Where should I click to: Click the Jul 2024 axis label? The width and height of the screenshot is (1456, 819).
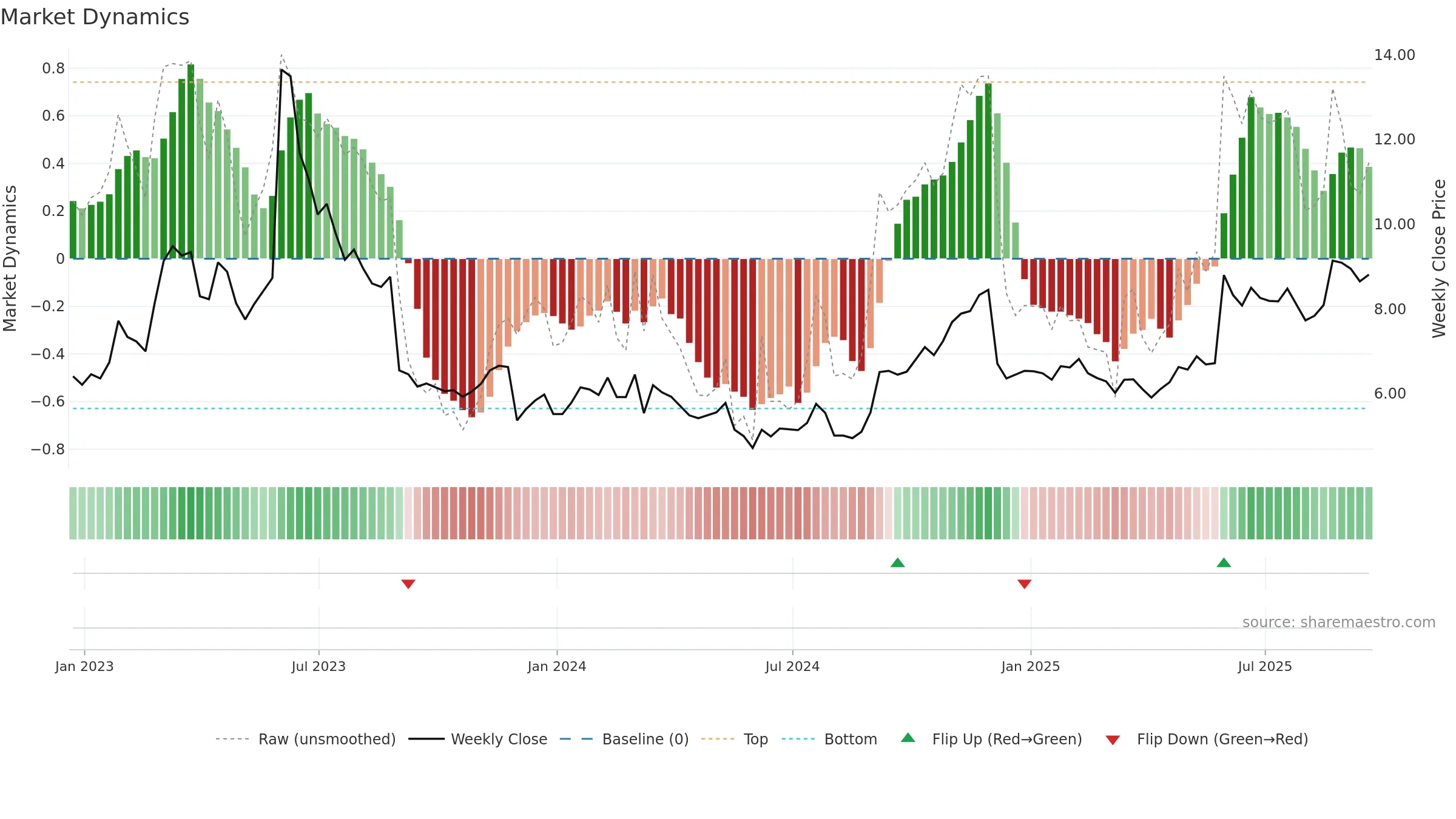[792, 666]
